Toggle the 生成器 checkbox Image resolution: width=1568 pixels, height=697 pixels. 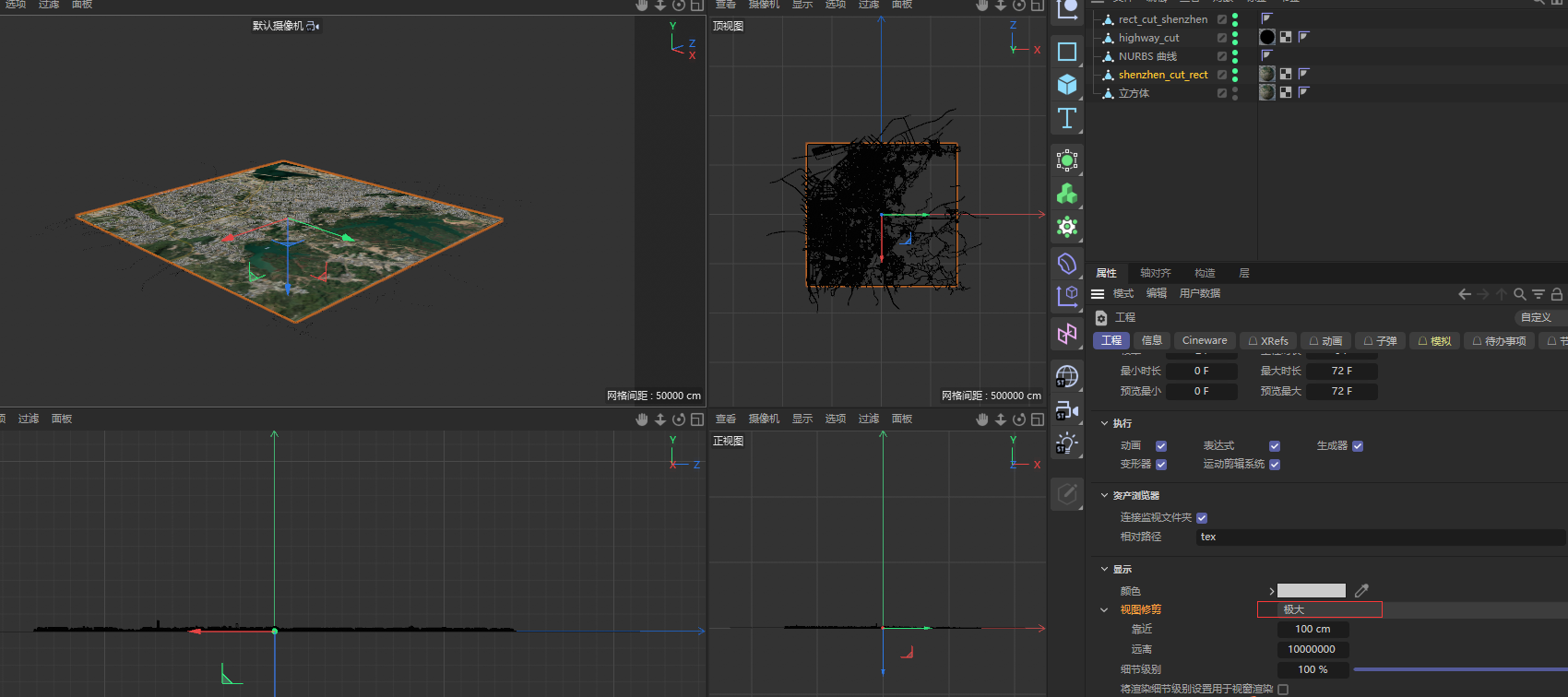(x=1358, y=446)
